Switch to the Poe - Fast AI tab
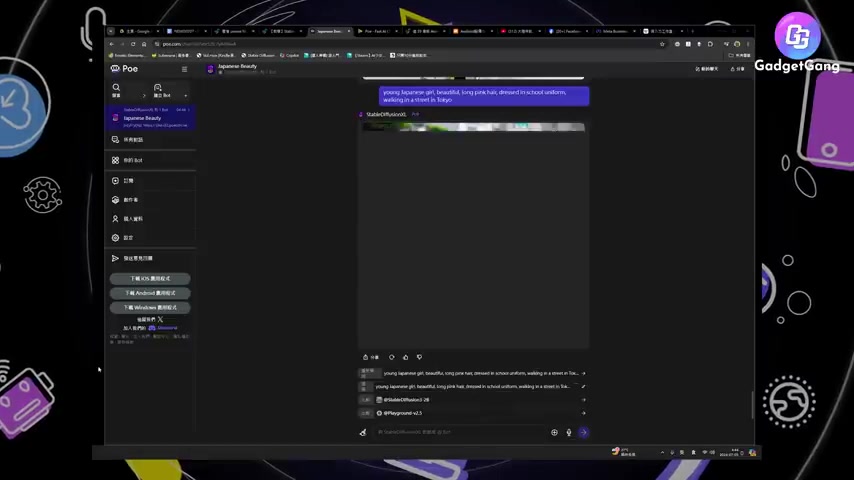The image size is (854, 480). coord(377,31)
